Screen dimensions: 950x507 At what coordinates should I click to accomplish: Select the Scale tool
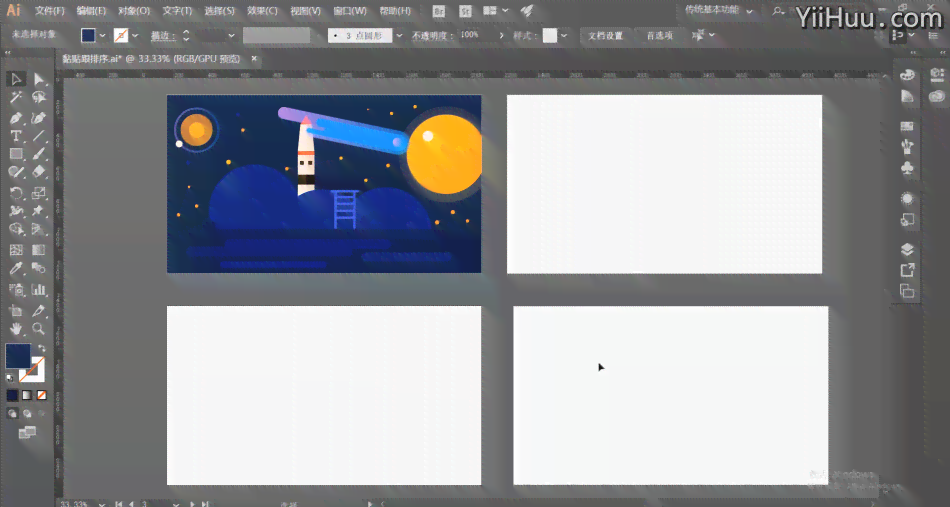39,193
